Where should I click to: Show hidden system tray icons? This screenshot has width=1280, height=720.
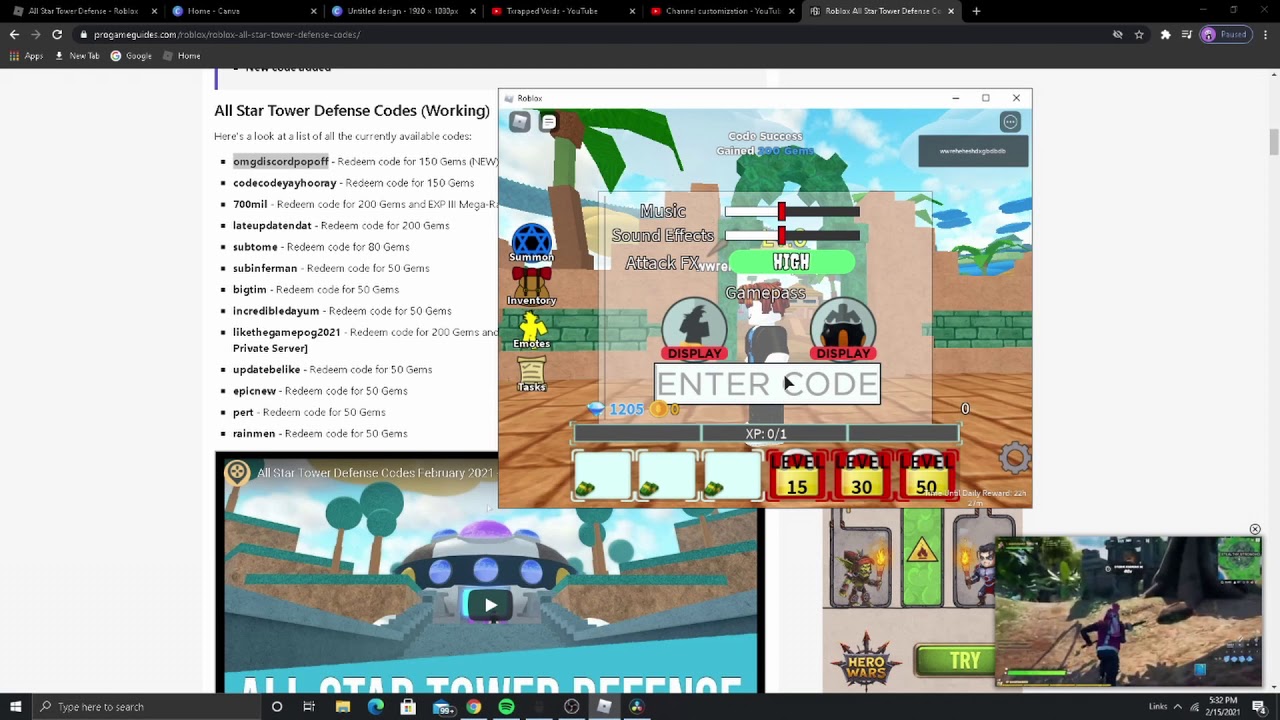(1177, 707)
